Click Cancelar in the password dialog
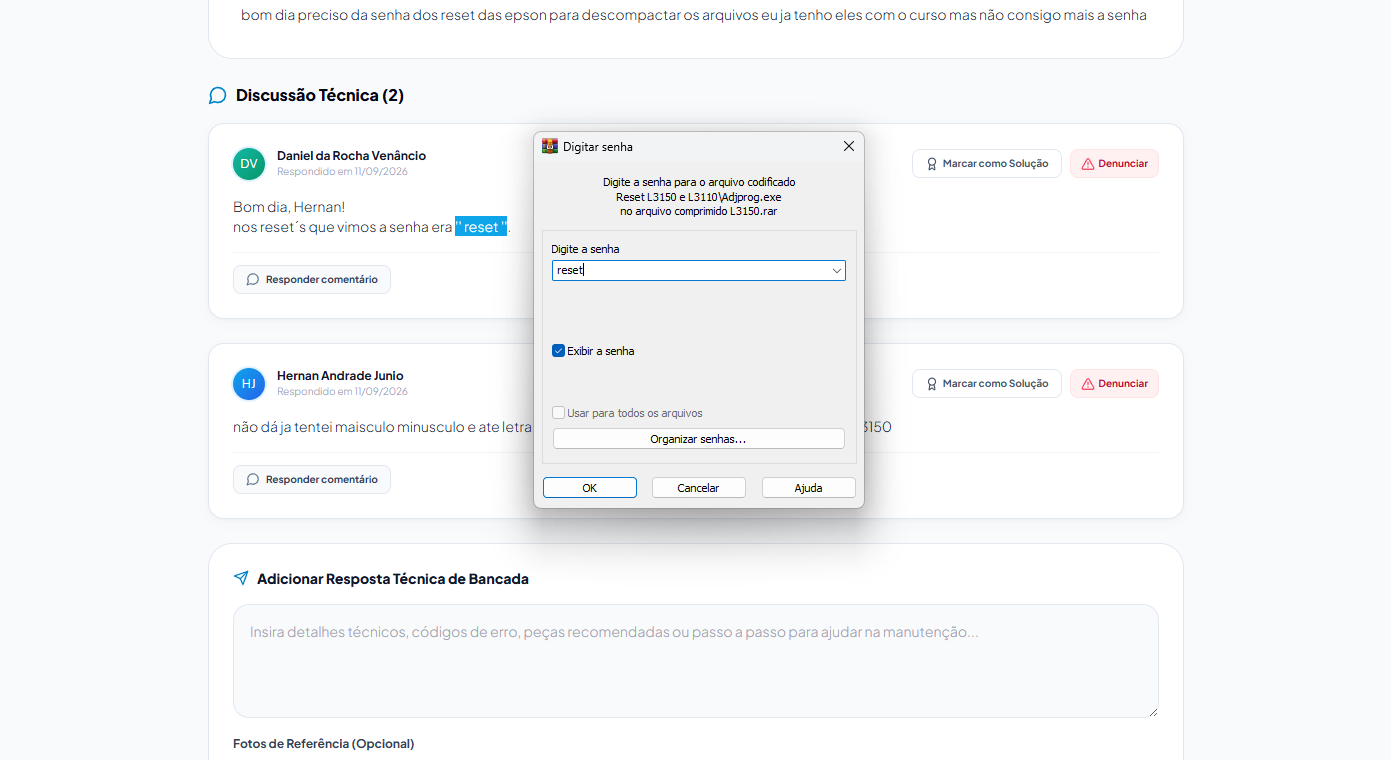The height and width of the screenshot is (760, 1391). tap(699, 488)
